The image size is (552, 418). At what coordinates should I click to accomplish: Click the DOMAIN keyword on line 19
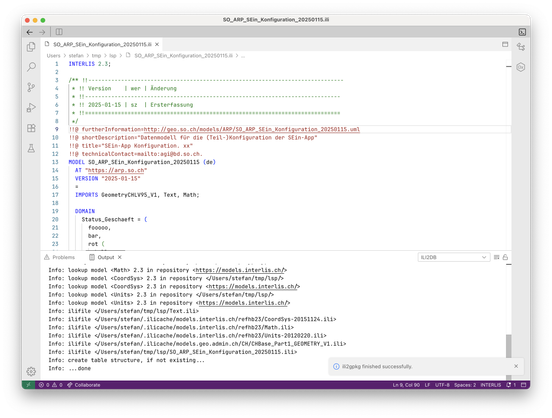[x=85, y=211]
